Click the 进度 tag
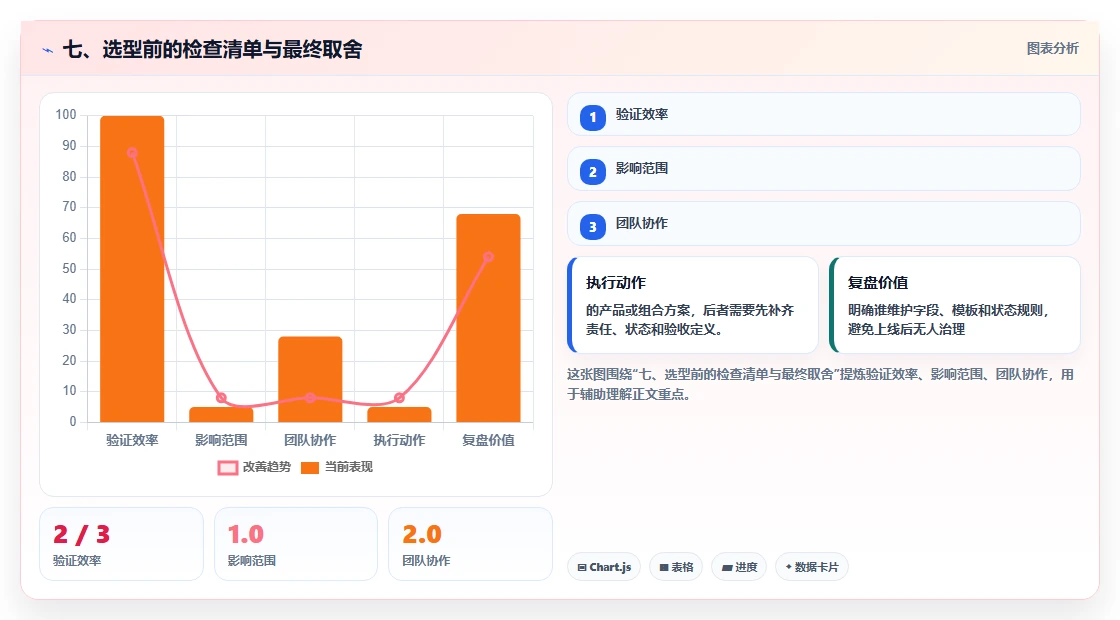The width and height of the screenshot is (1120, 620). [739, 567]
